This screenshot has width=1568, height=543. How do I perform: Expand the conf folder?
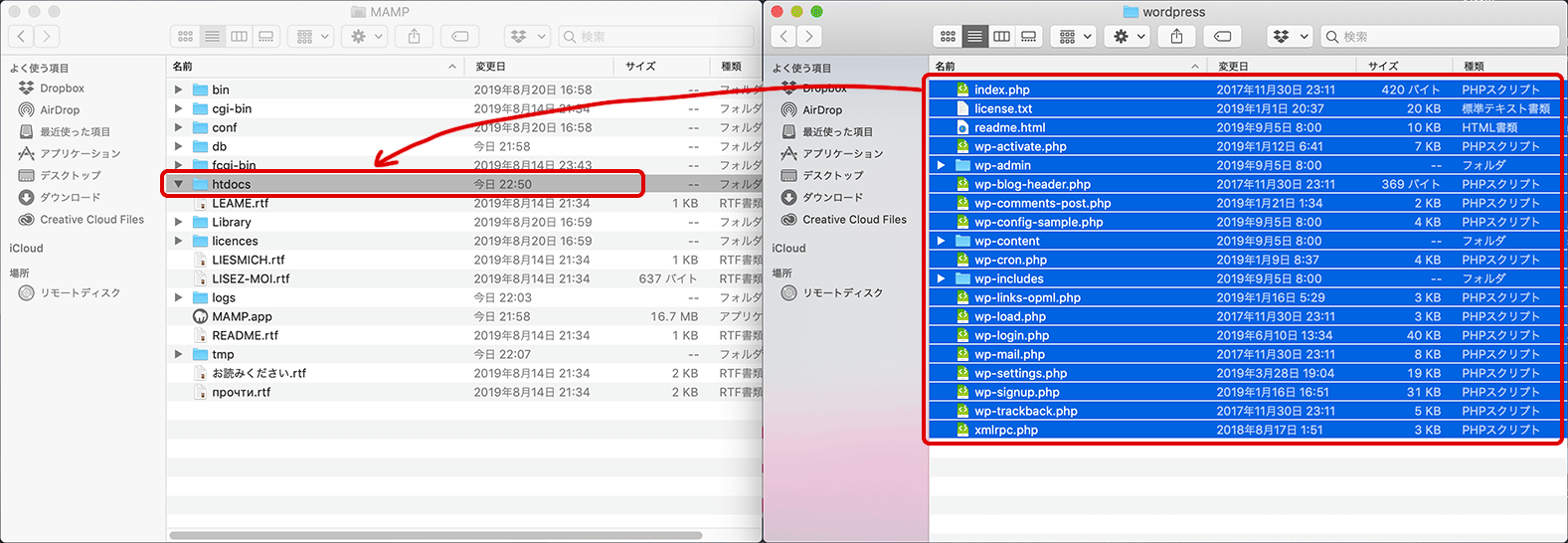[178, 127]
